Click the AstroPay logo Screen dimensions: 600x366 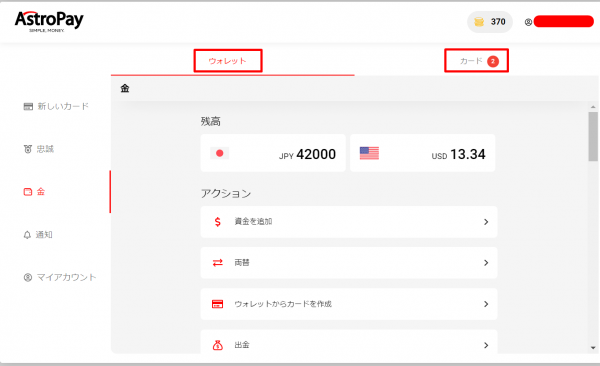coord(49,21)
